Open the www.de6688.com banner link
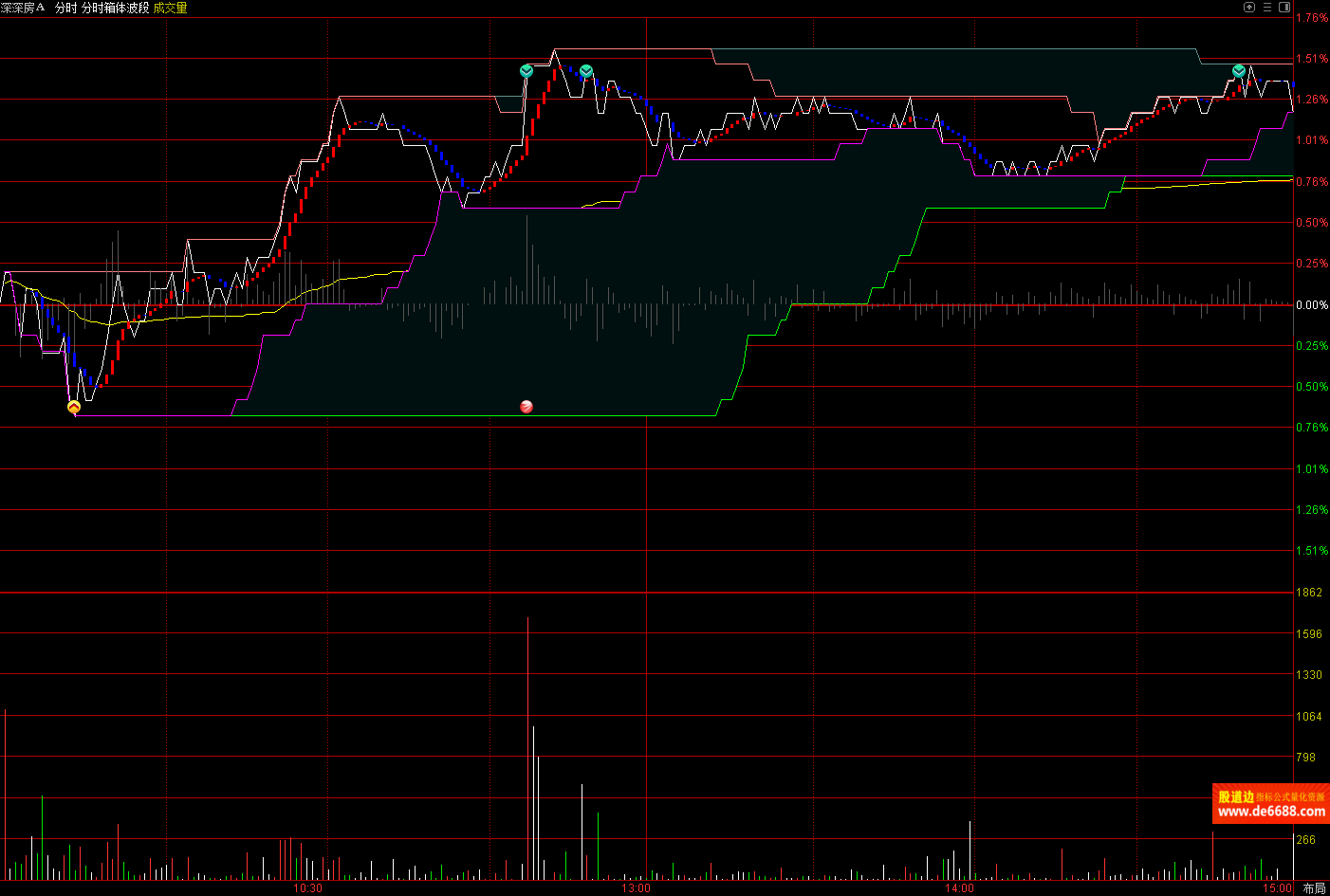 coord(1271,811)
